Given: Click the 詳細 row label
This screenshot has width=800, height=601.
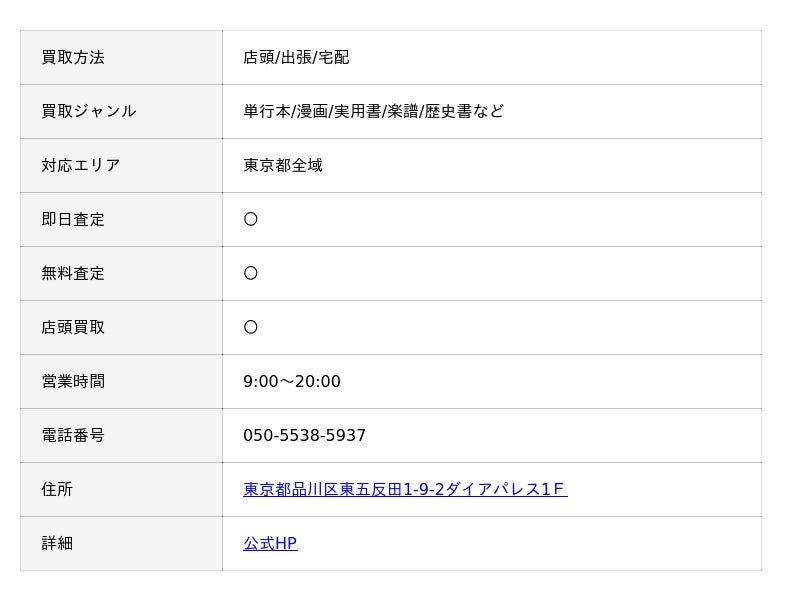Looking at the screenshot, I should coord(57,543).
